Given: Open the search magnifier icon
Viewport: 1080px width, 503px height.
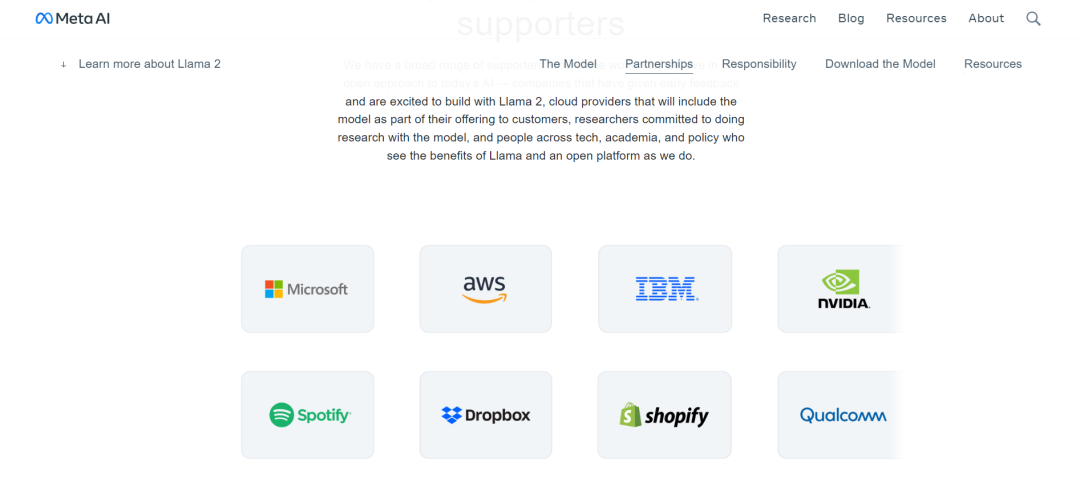Looking at the screenshot, I should pyautogui.click(x=1033, y=19).
